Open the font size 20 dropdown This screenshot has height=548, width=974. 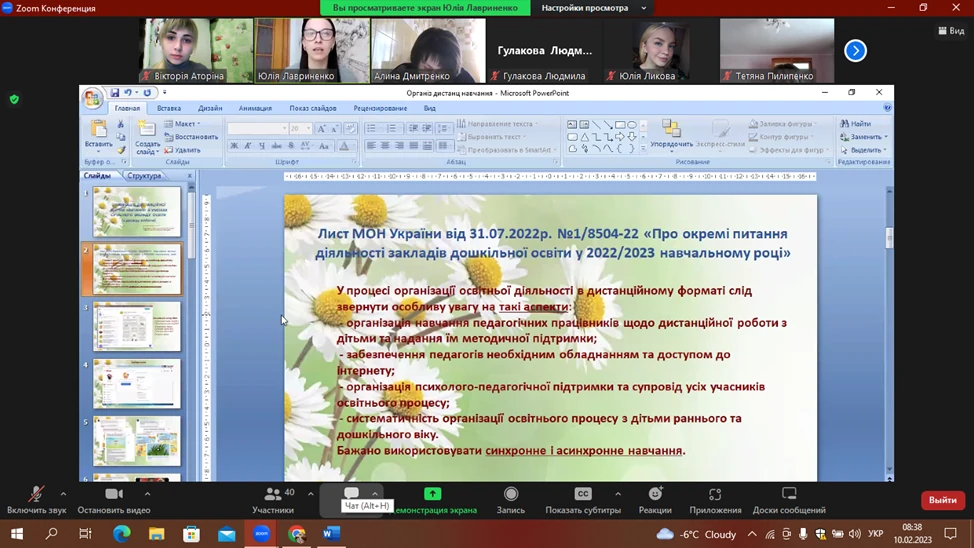(x=308, y=129)
